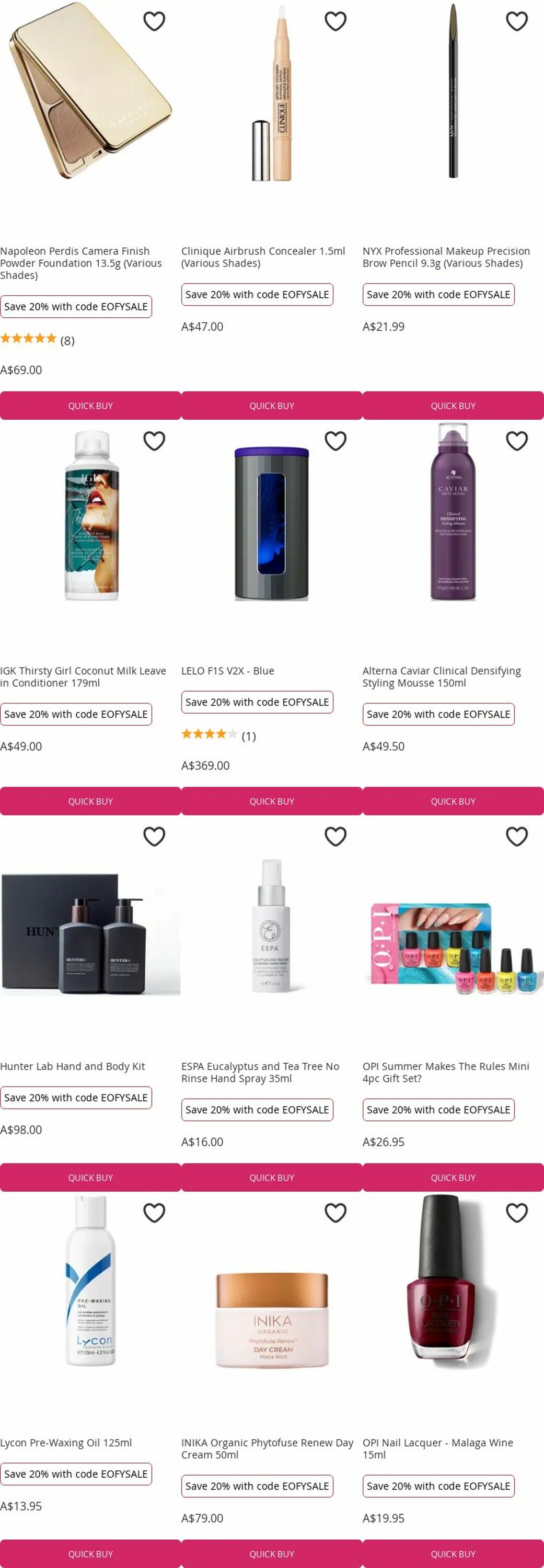Click heart icon on NYX Brow Pencil
The height and width of the screenshot is (1568, 544).
click(517, 21)
